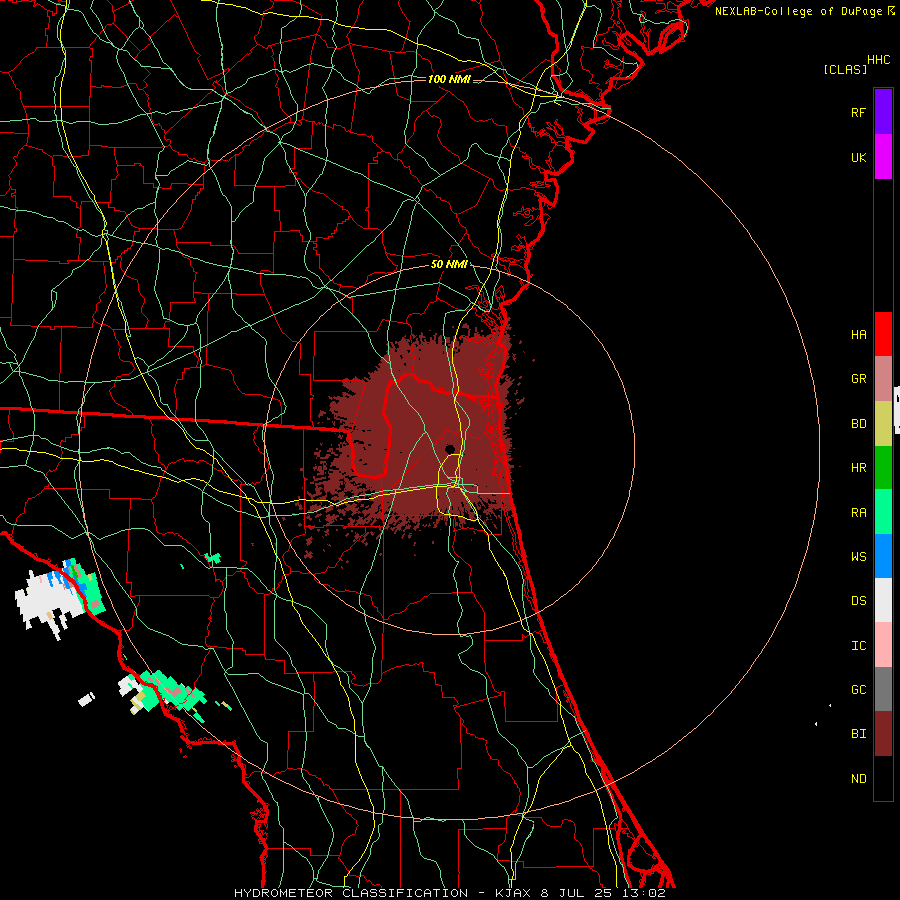Click the BD legend label
Image resolution: width=900 pixels, height=900 pixels.
[x=859, y=424]
